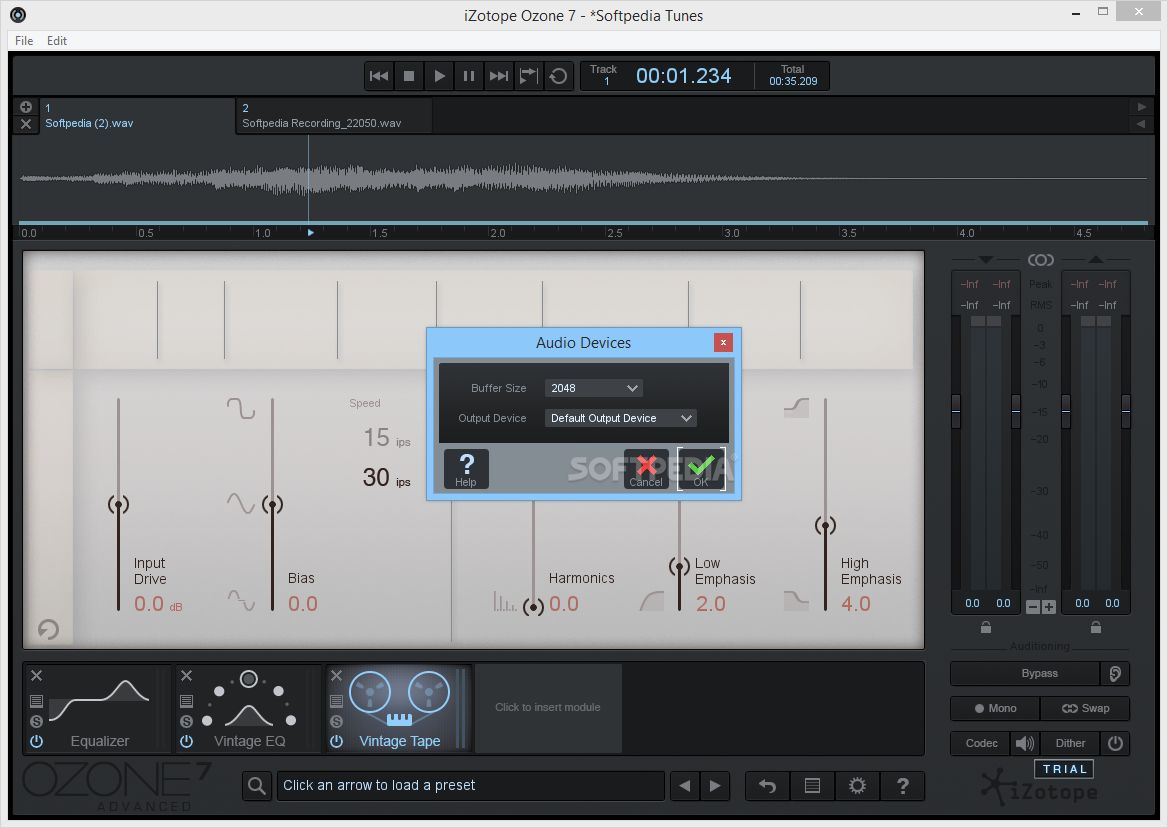Confirm with OK in Audio Devices dialog
Image resolution: width=1168 pixels, height=828 pixels.
click(701, 469)
